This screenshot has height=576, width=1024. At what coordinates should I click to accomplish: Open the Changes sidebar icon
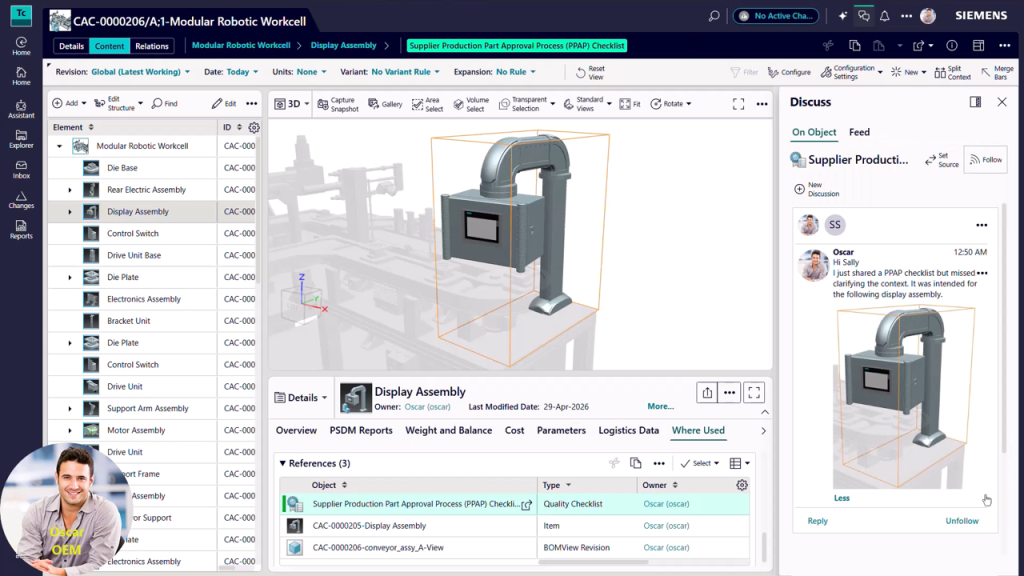(x=21, y=200)
